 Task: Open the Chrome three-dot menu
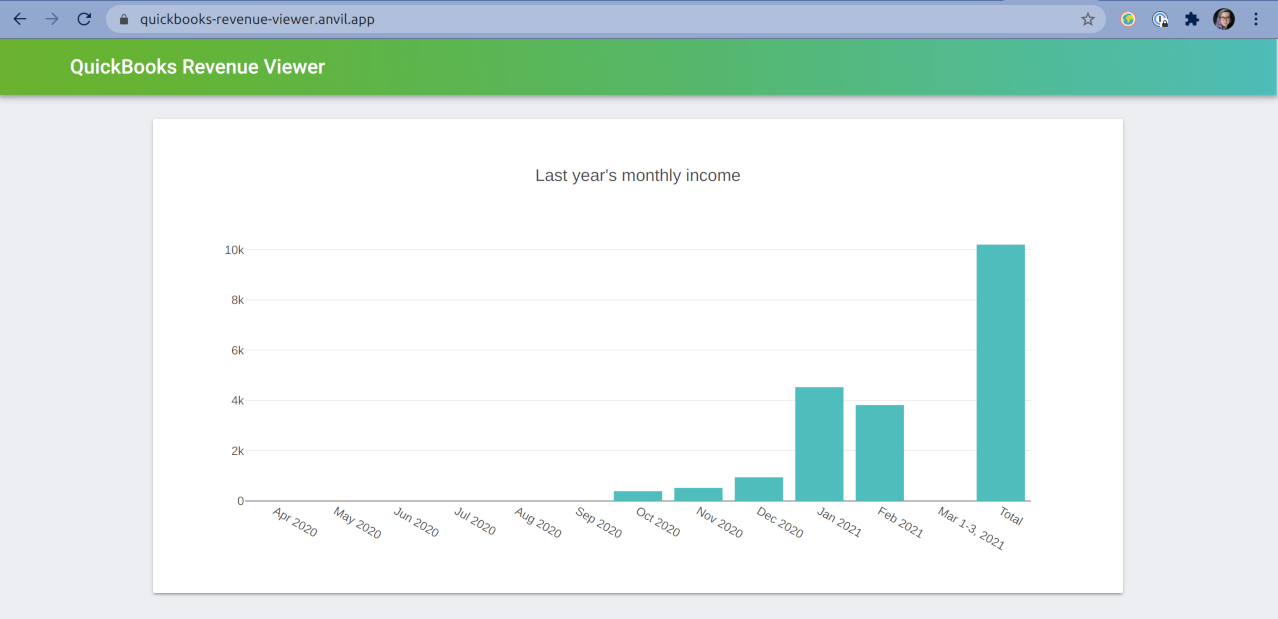click(x=1255, y=17)
